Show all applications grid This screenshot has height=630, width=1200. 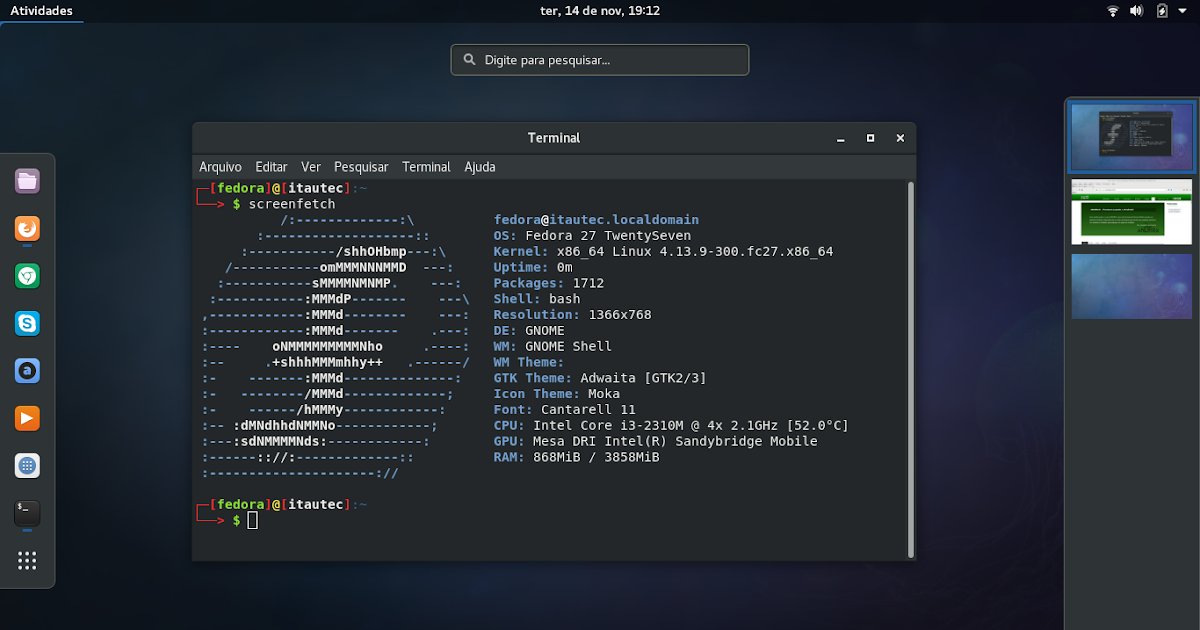27,561
